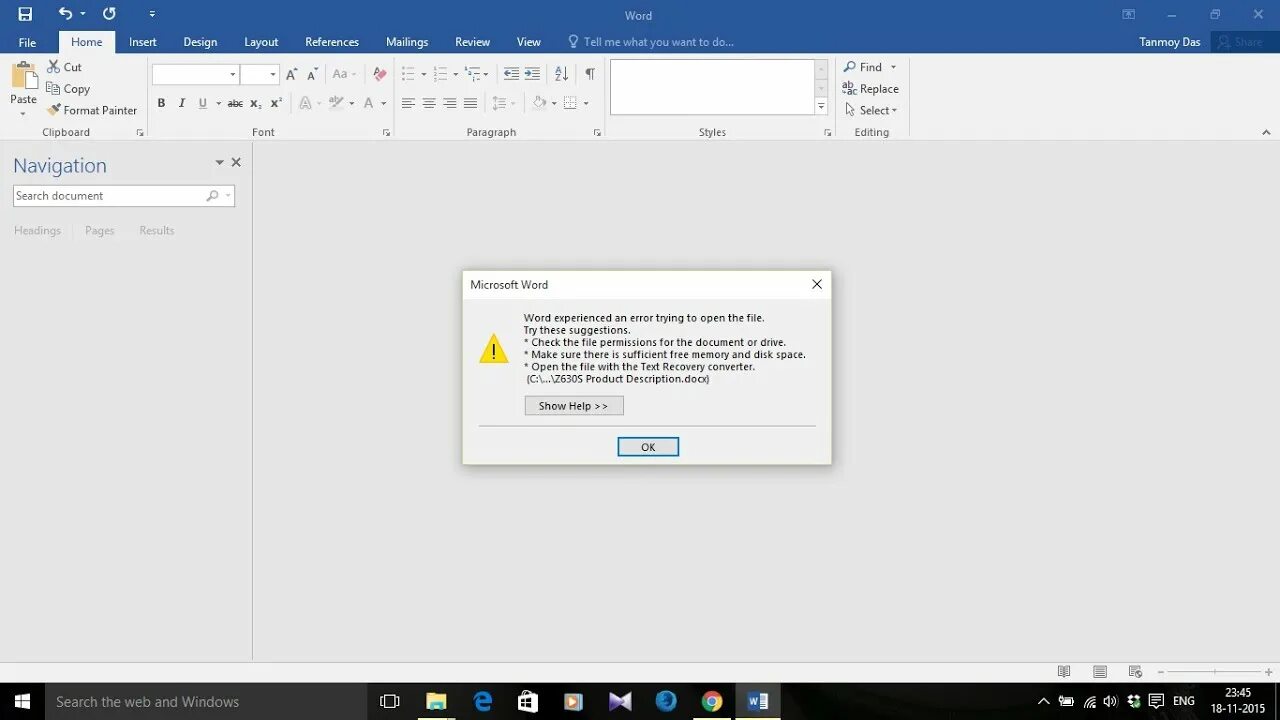The width and height of the screenshot is (1280, 720).
Task: Open the File menu tab
Action: click(x=27, y=42)
